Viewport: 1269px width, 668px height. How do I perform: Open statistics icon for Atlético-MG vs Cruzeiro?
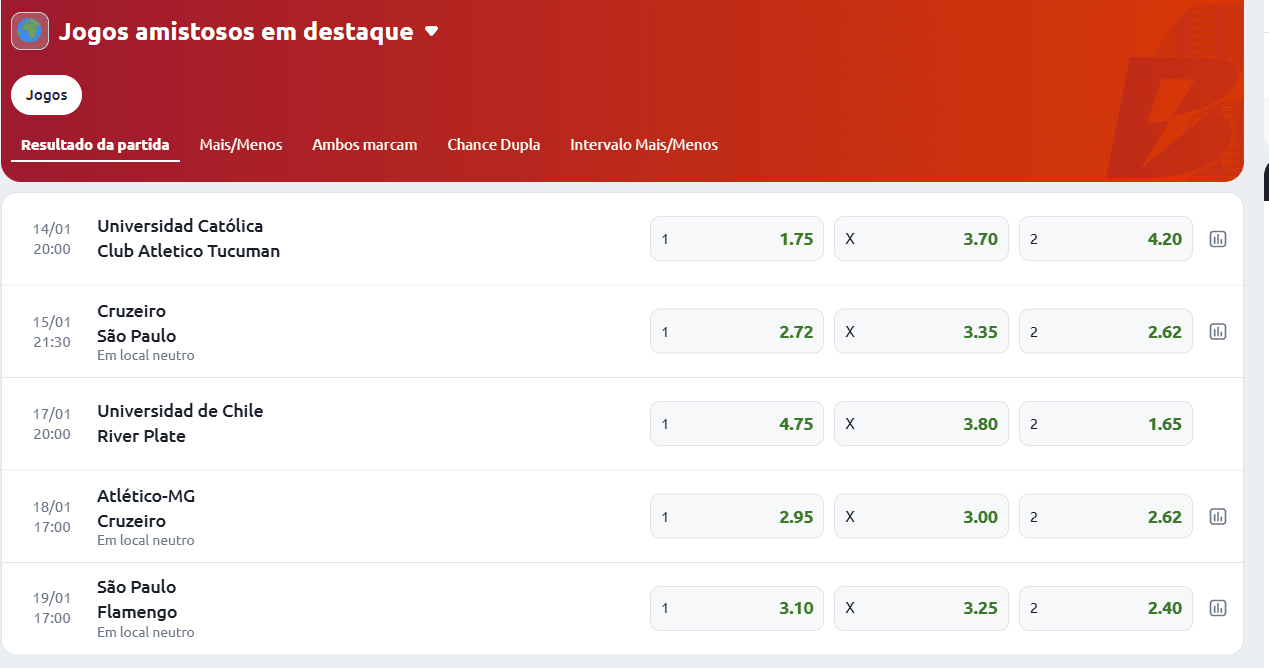[x=1217, y=516]
